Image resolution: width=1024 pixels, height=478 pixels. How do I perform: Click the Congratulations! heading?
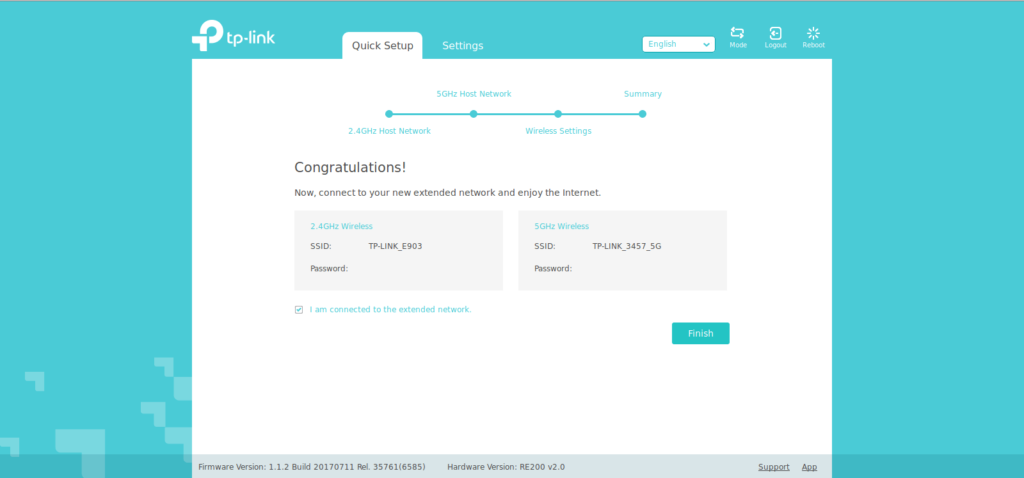coord(350,167)
